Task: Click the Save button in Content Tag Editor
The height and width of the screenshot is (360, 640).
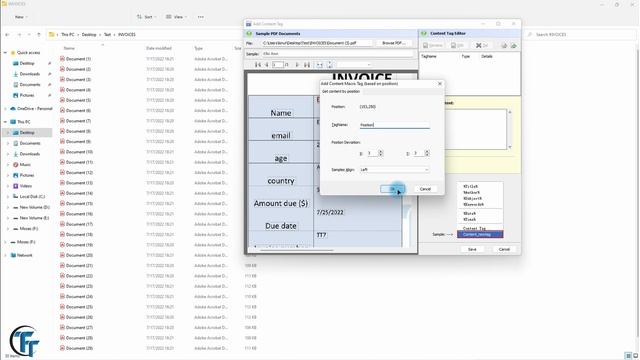Action: [x=472, y=249]
